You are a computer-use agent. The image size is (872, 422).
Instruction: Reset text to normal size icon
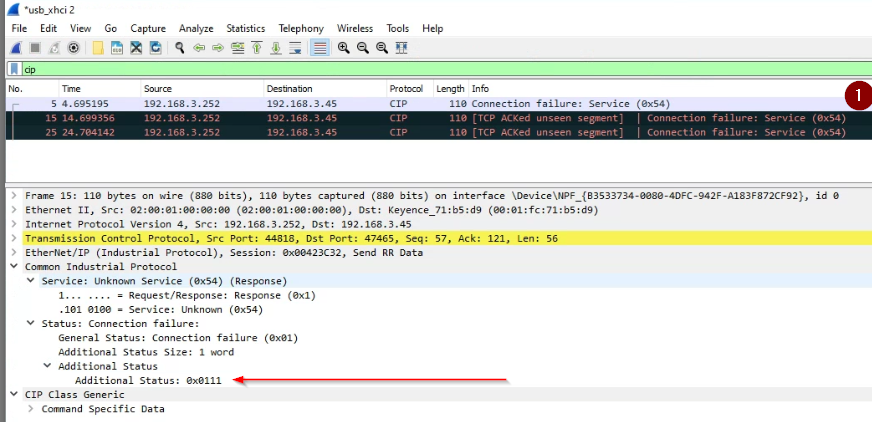coord(382,48)
